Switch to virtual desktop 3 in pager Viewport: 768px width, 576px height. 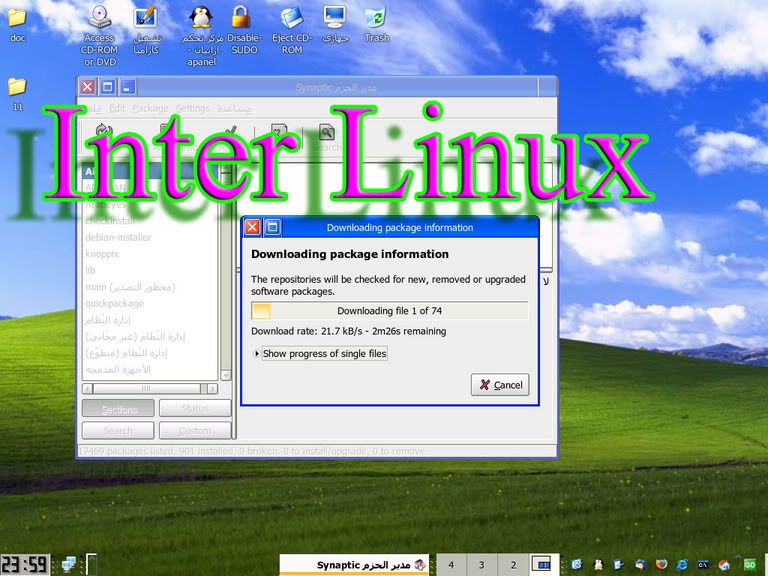tap(482, 565)
